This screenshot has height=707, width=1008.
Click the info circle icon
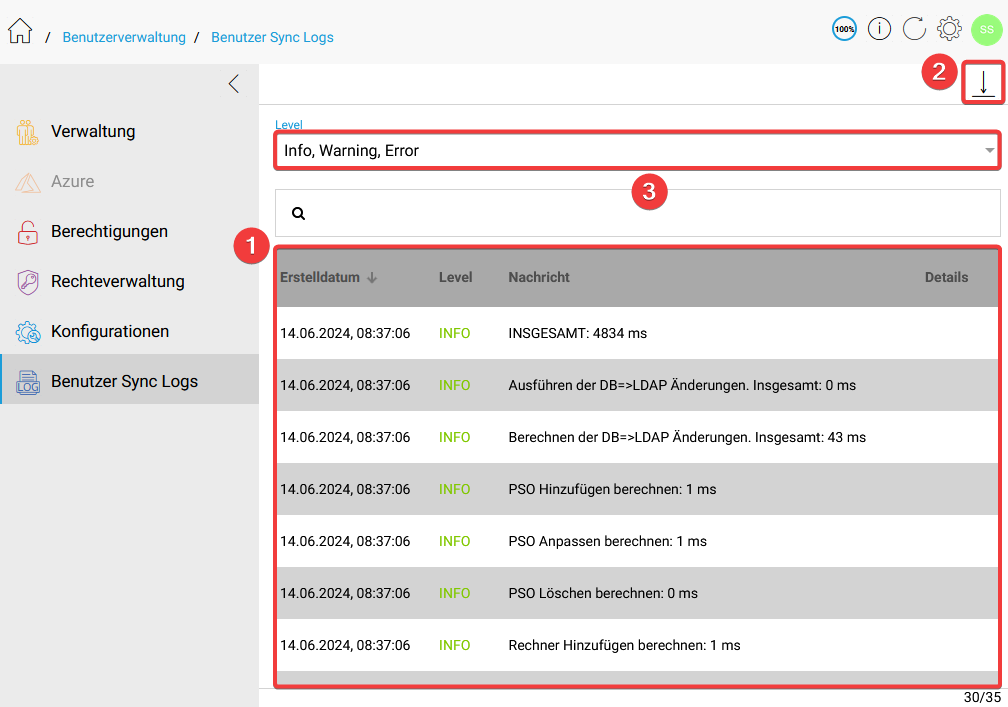click(879, 29)
